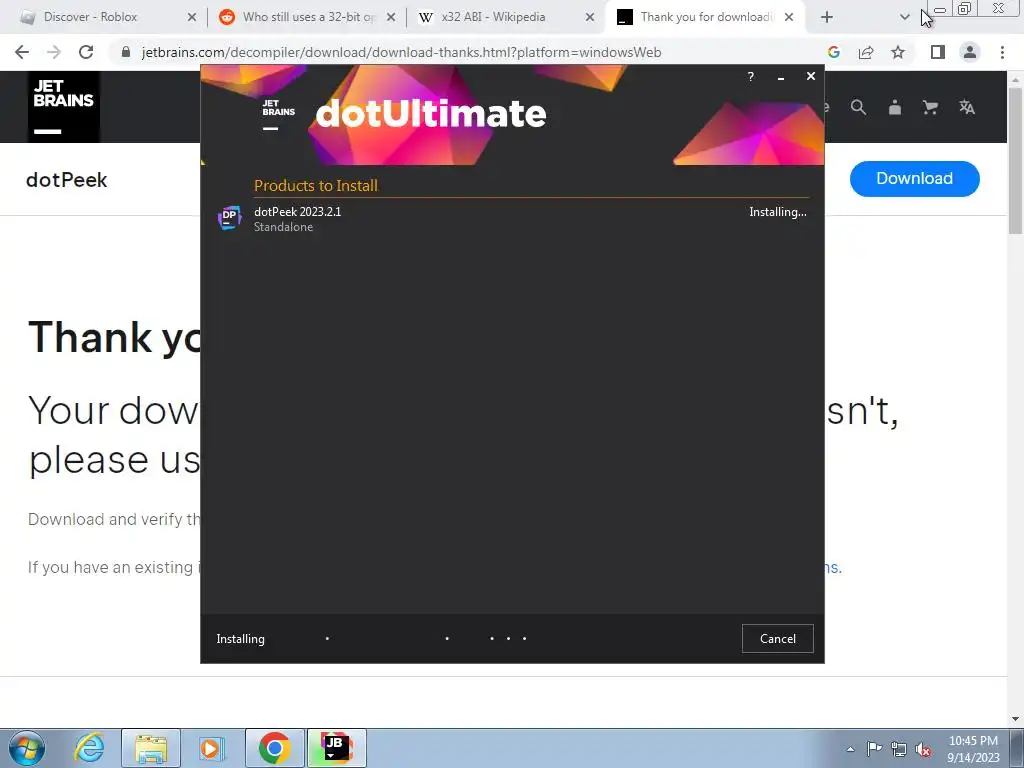Viewport: 1024px width, 768px height.
Task: Switch to Chrome in the taskbar
Action: click(x=274, y=748)
